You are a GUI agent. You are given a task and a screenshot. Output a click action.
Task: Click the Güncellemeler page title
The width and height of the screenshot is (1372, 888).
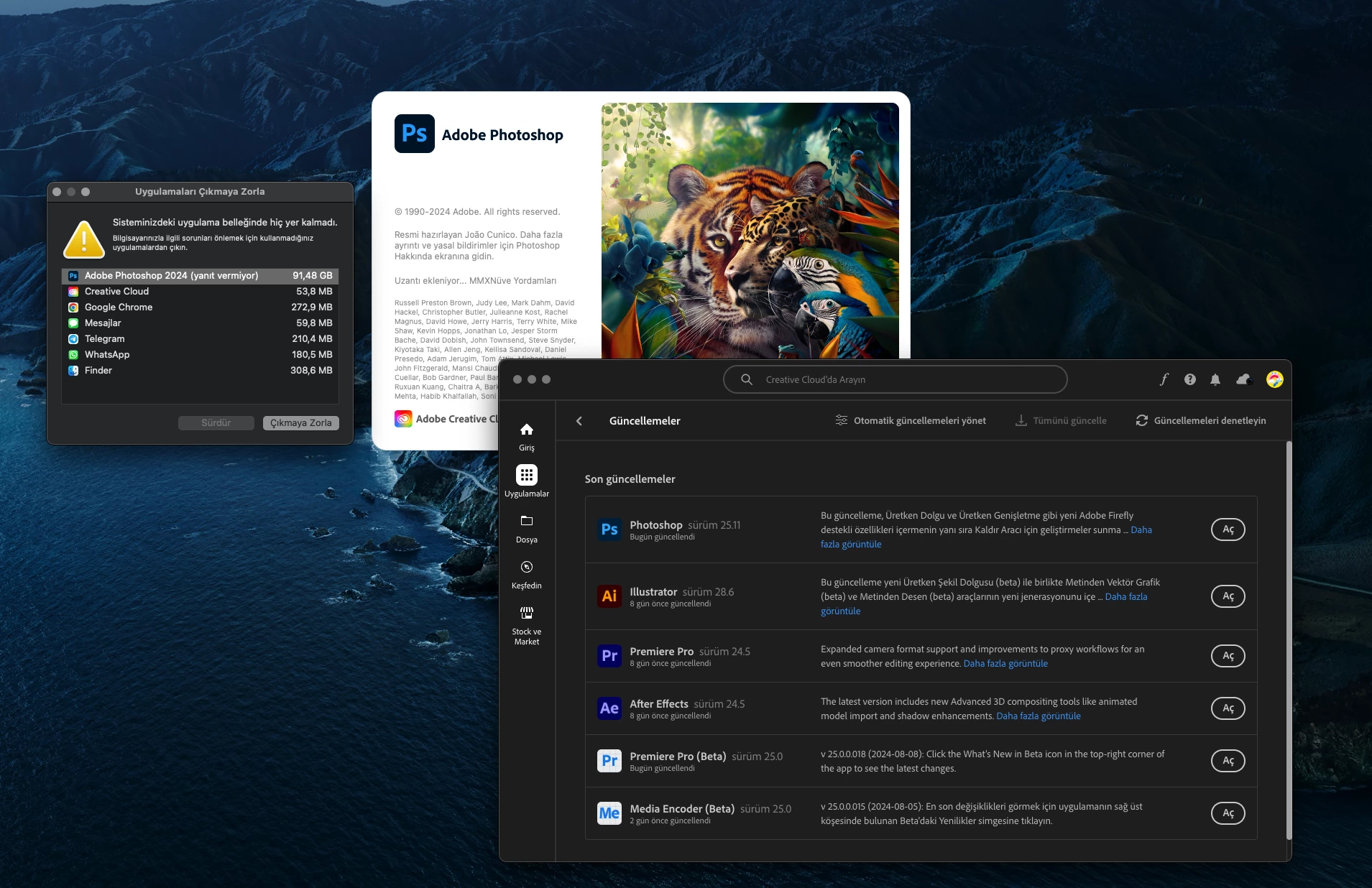pyautogui.click(x=645, y=421)
